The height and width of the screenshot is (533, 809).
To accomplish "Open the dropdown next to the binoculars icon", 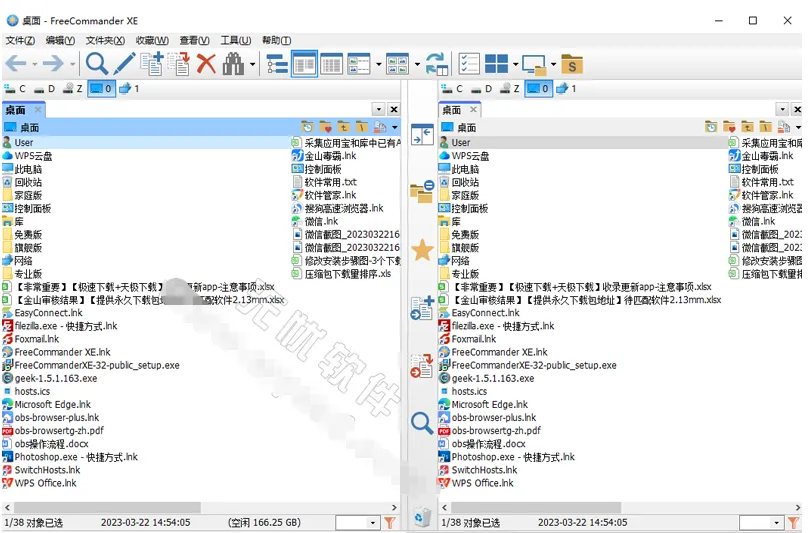I will tap(252, 64).
